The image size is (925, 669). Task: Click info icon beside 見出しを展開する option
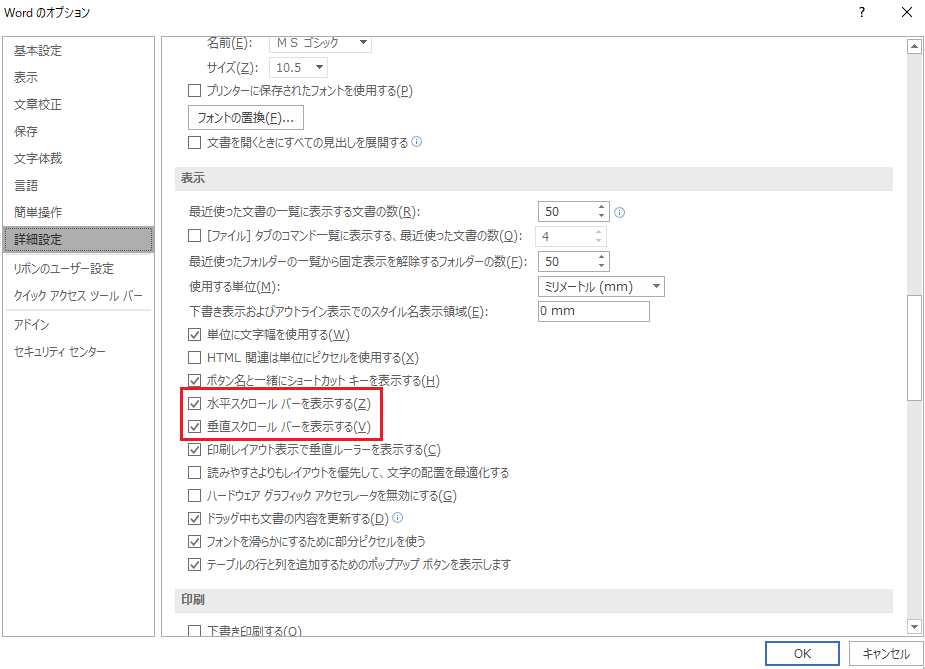(416, 142)
